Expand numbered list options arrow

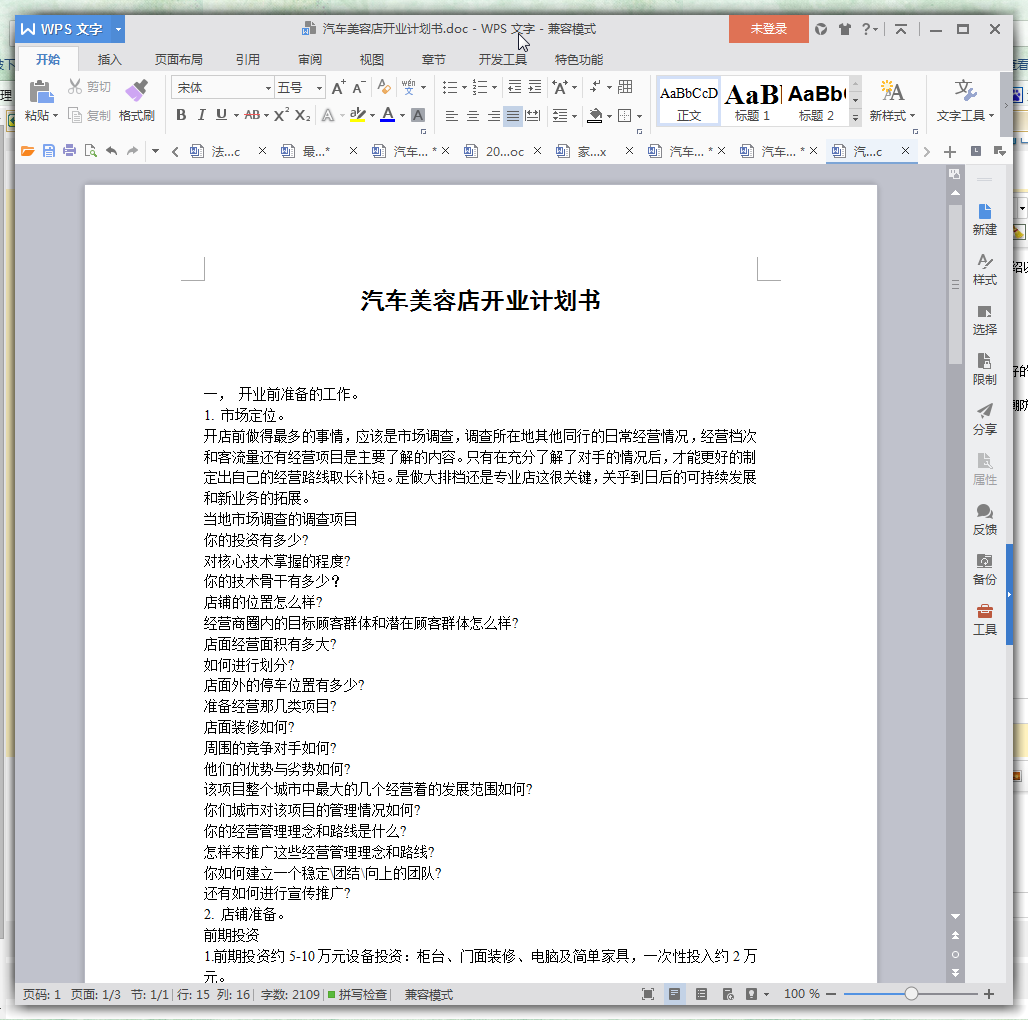494,87
